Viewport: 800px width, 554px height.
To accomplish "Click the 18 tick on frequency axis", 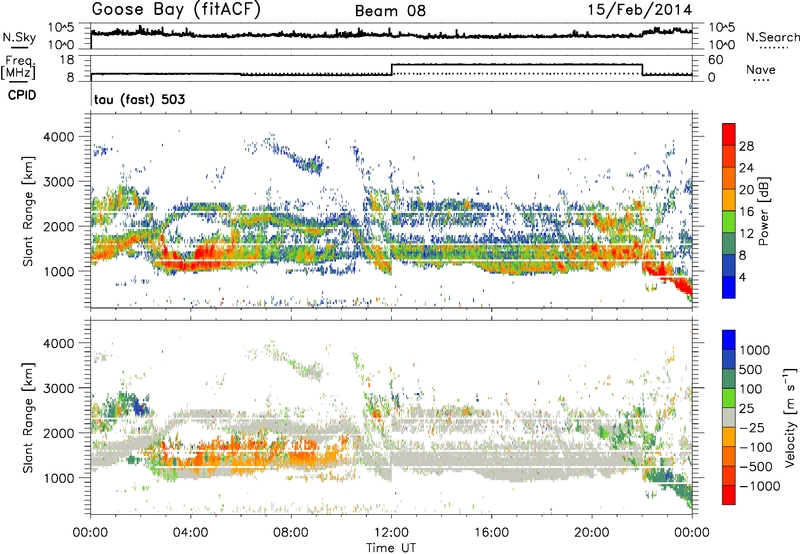I will pyautogui.click(x=67, y=60).
